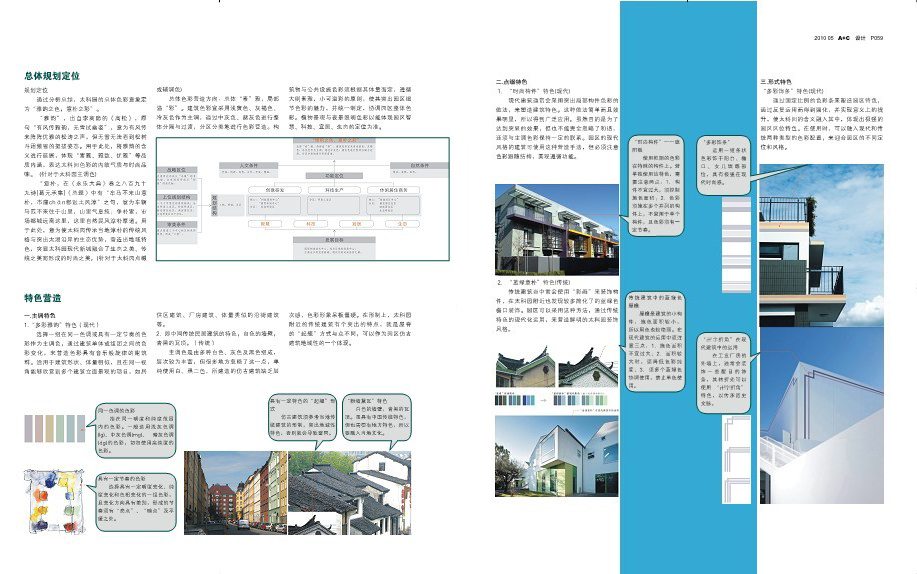This screenshot has width=917, height=574.
Task: Click the 总体规划定位 section heading
Action: click(x=50, y=75)
